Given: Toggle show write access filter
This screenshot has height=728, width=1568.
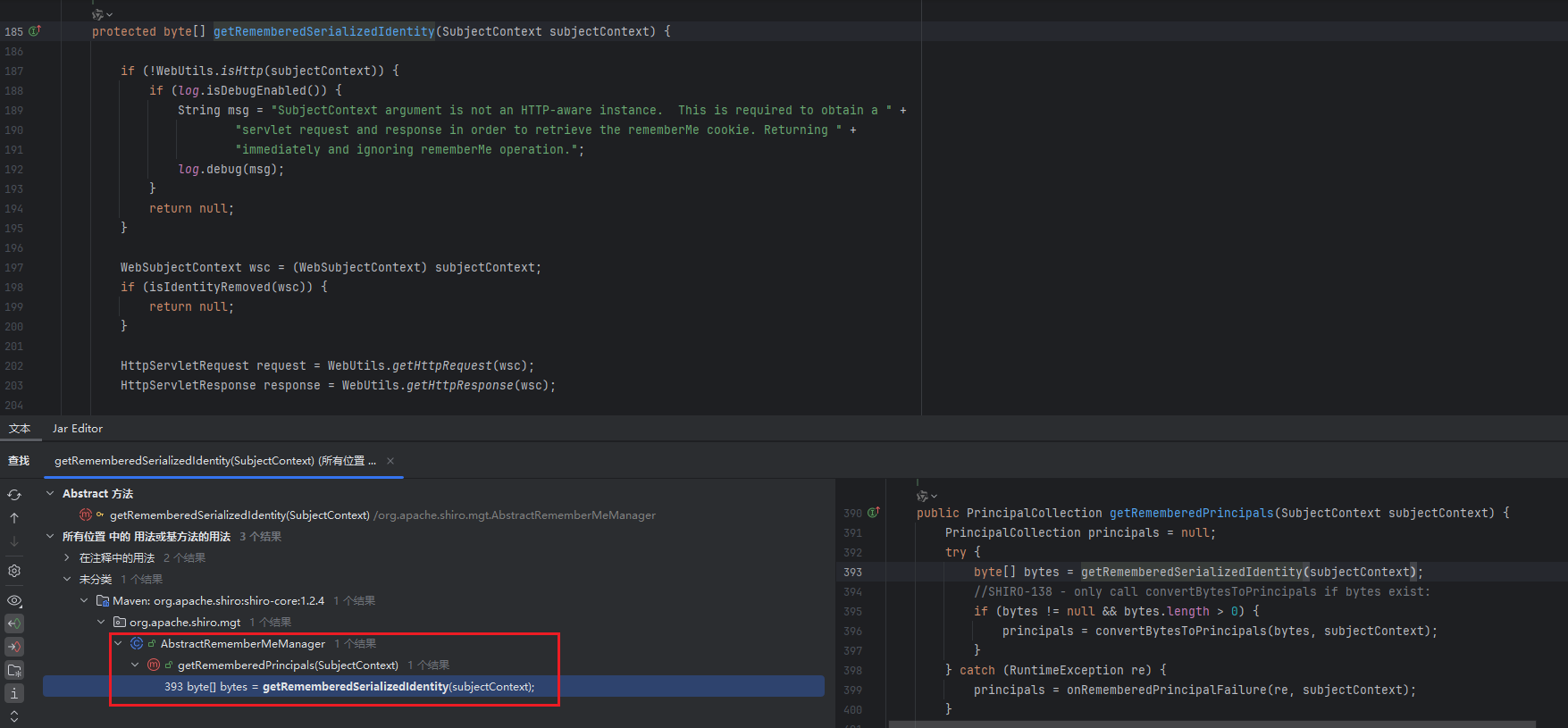Looking at the screenshot, I should 14,647.
